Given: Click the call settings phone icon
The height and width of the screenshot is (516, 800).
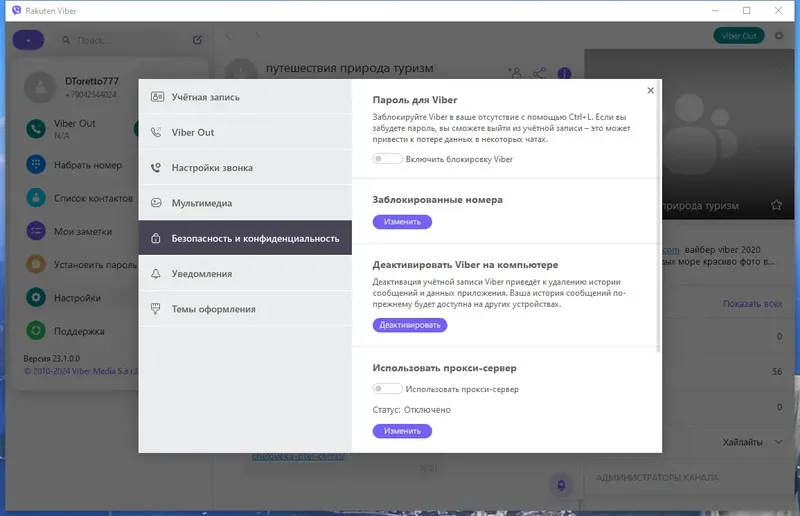Looking at the screenshot, I should (x=156, y=167).
